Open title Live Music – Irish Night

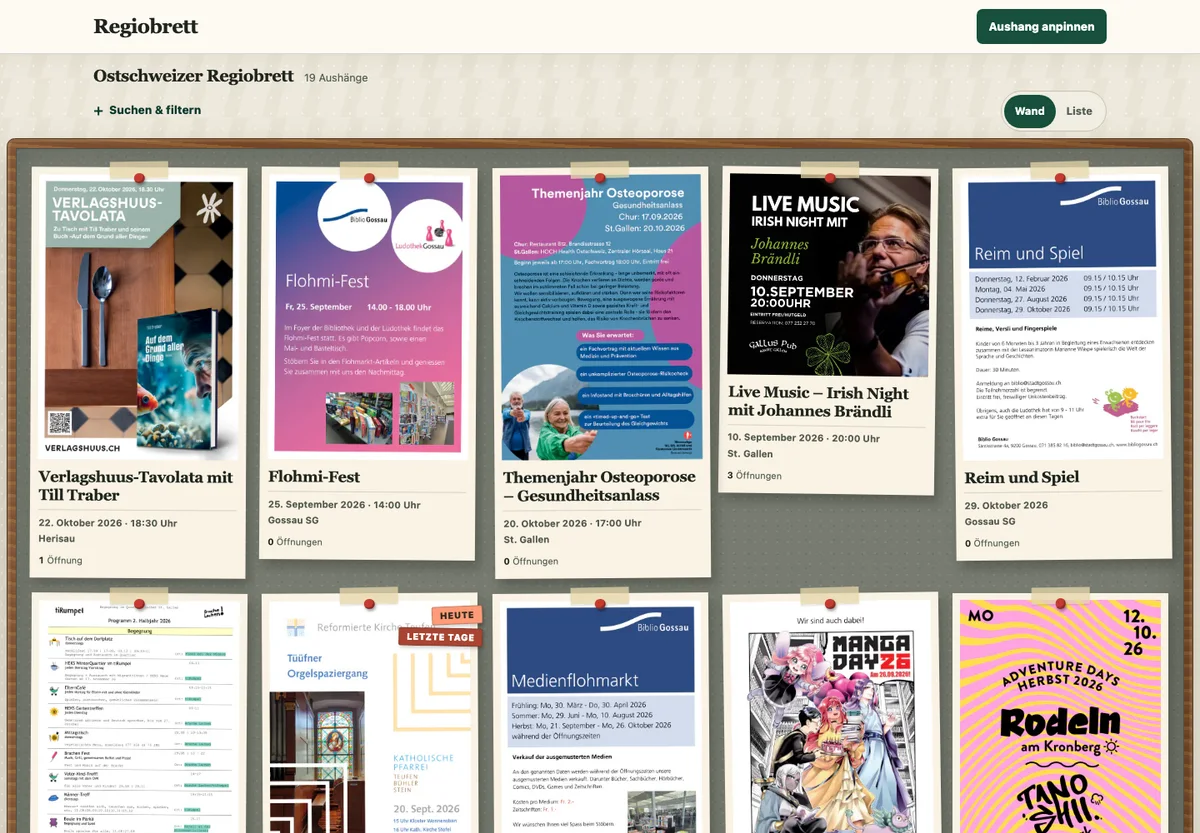818,401
